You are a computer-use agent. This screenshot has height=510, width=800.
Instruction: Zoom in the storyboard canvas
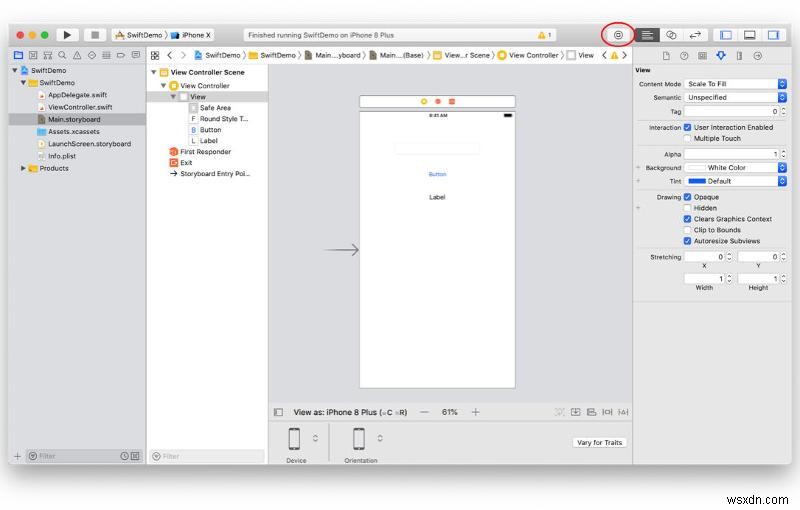tap(476, 412)
